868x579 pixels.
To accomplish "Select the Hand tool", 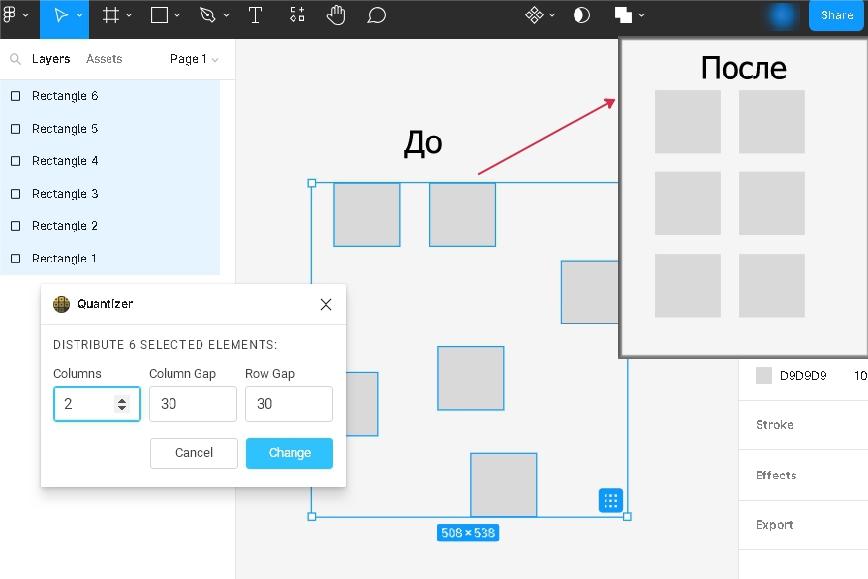I will coord(336,15).
